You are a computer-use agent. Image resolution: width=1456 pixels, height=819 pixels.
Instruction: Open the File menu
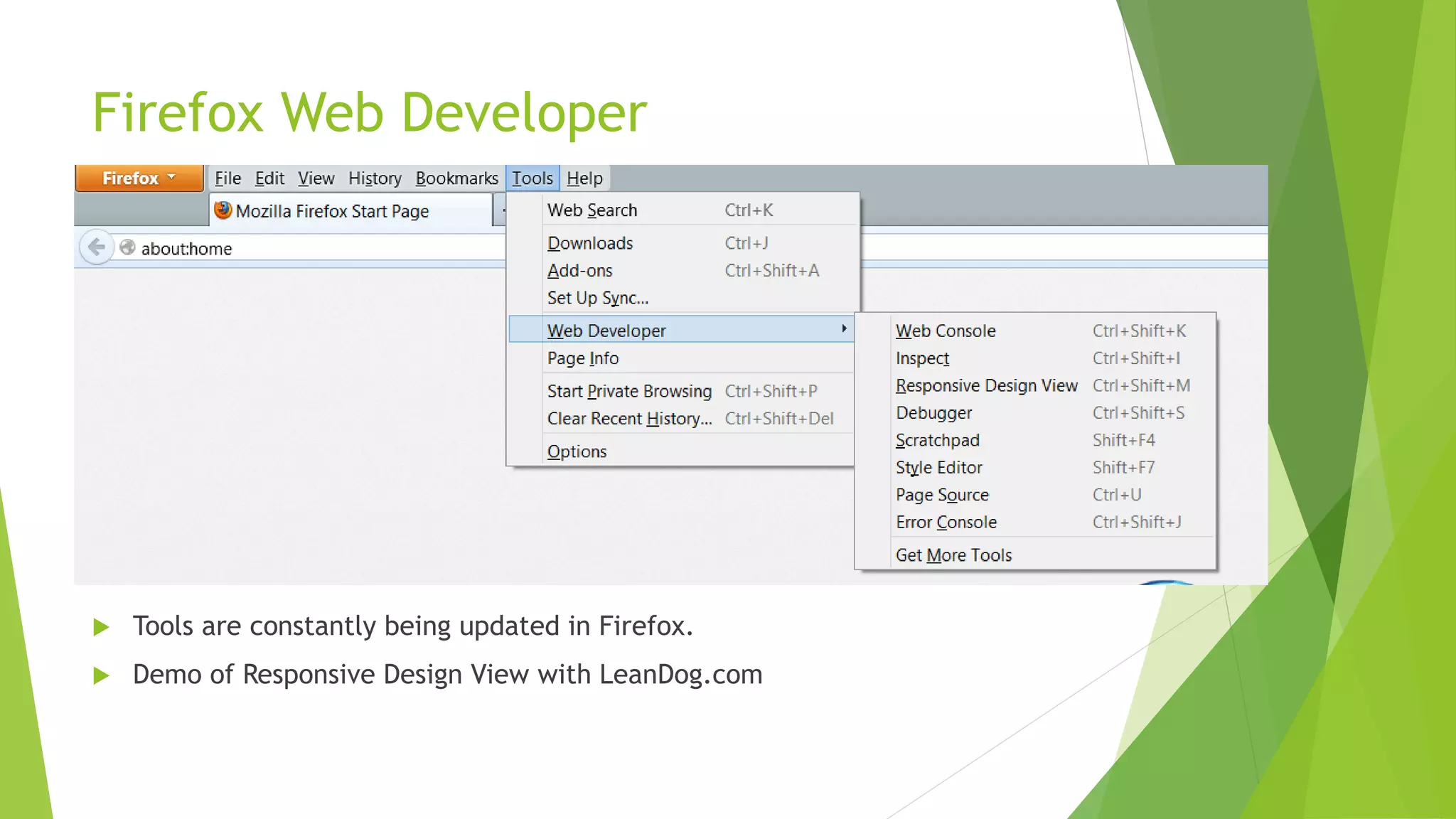(x=227, y=178)
